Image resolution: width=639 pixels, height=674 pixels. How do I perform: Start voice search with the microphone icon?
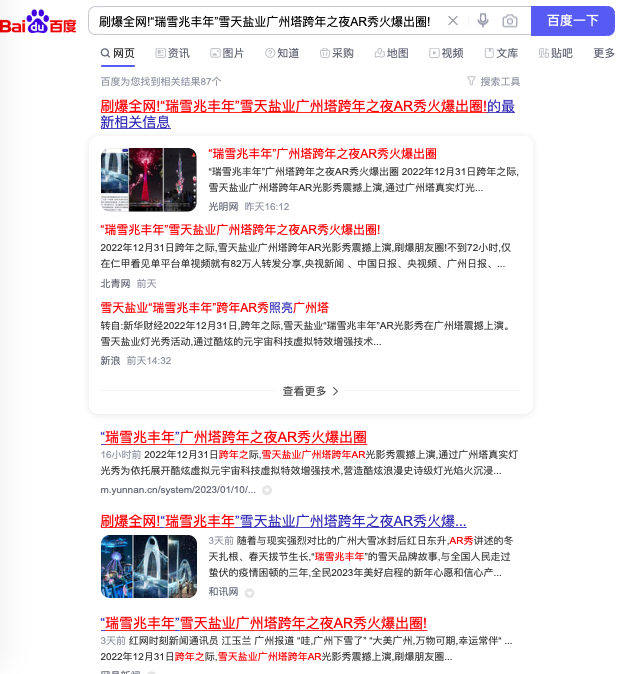click(x=483, y=21)
